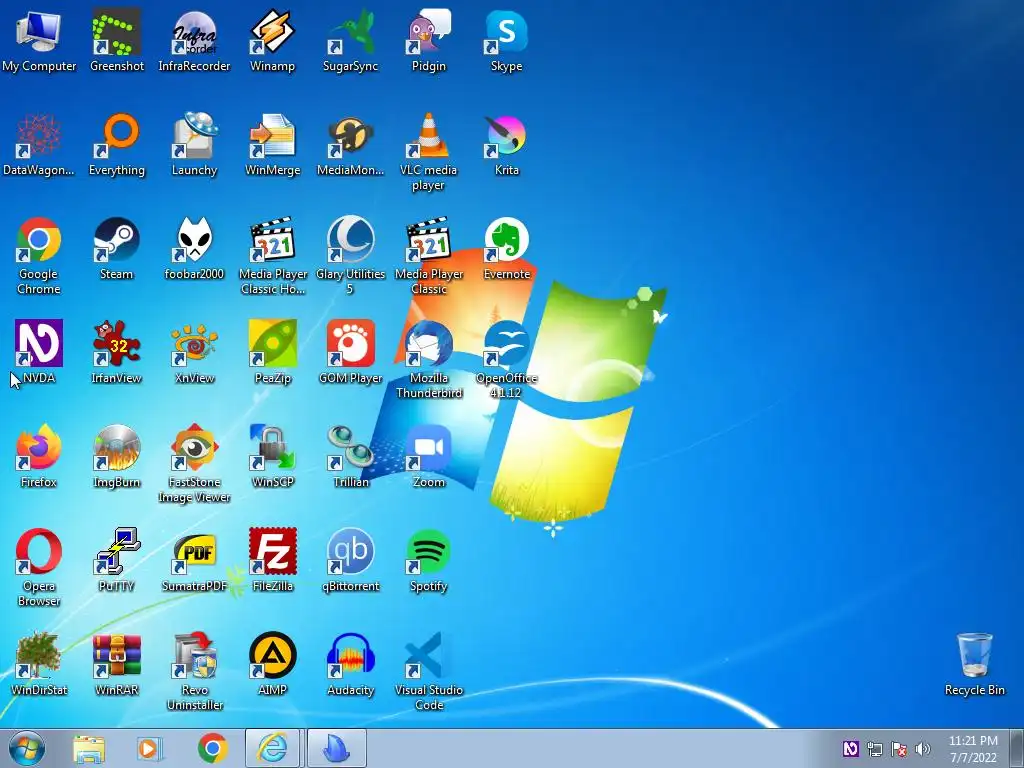Click the Evernote elephant icon
The width and height of the screenshot is (1024, 768).
coord(507,240)
